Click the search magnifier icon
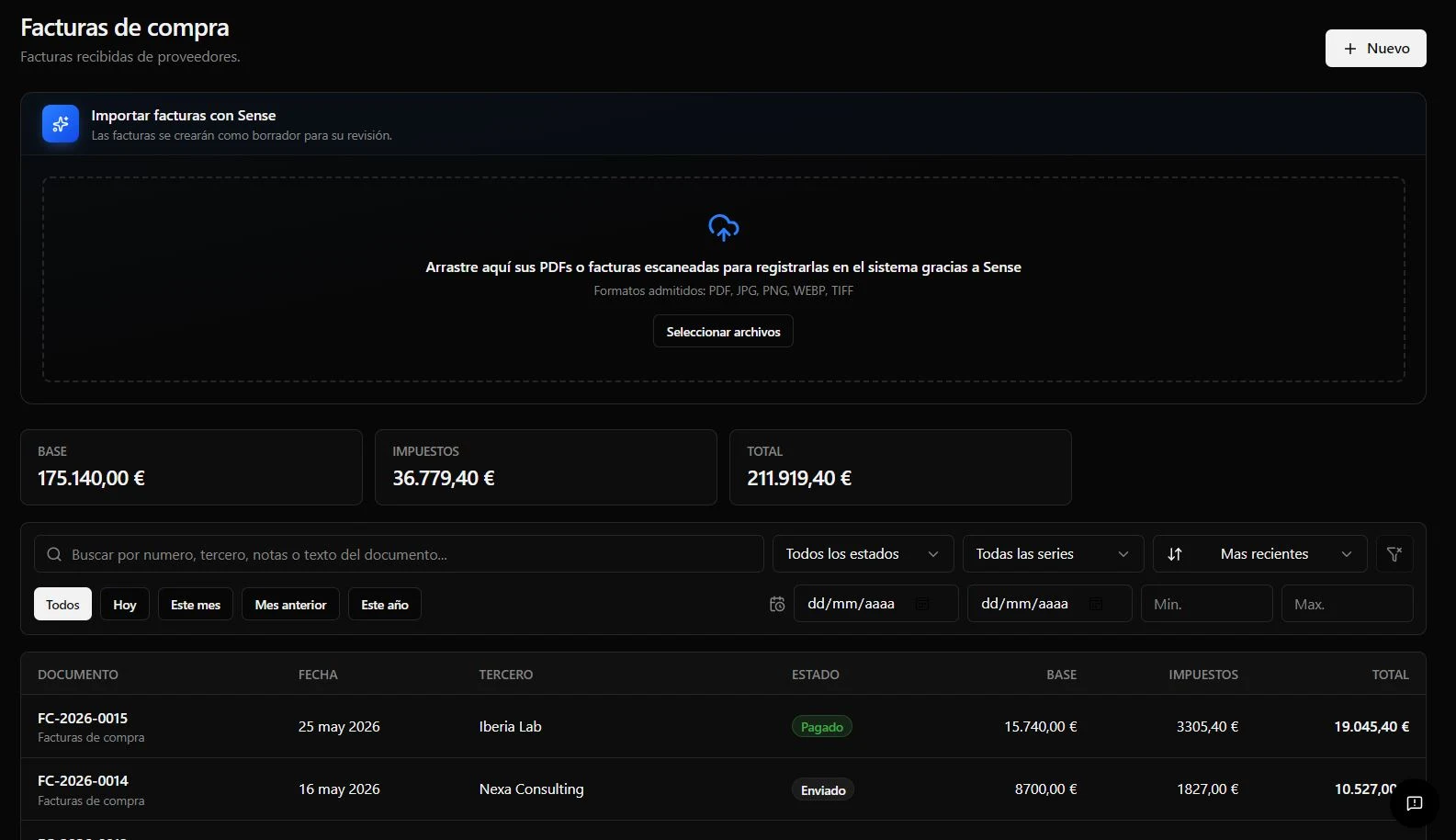The width and height of the screenshot is (1456, 840). coord(54,554)
